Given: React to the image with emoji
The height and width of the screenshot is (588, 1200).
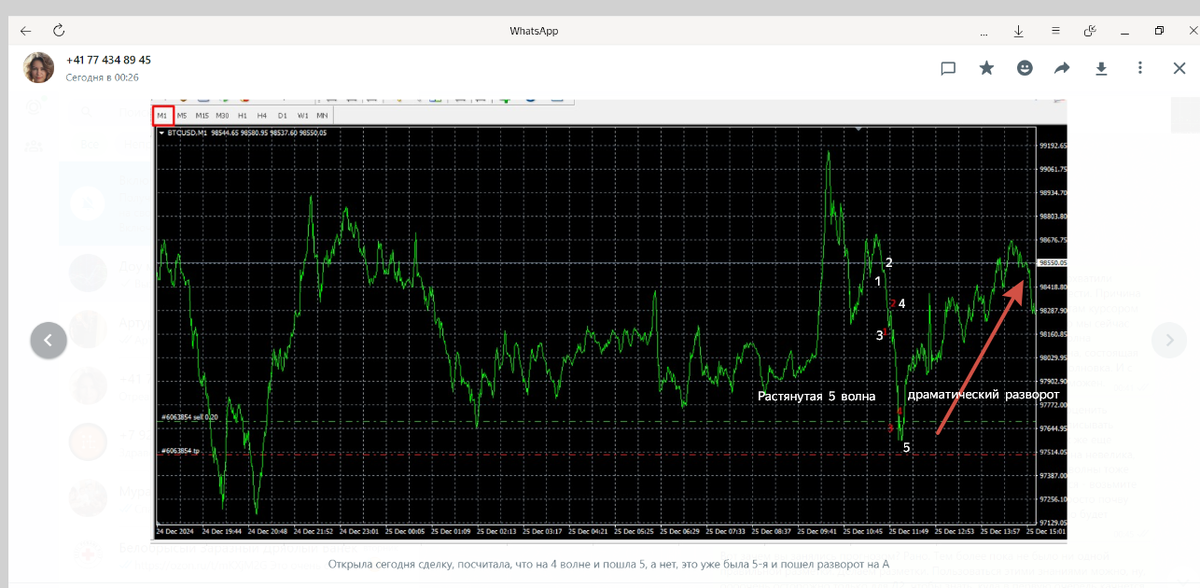Looking at the screenshot, I should coord(1024,68).
